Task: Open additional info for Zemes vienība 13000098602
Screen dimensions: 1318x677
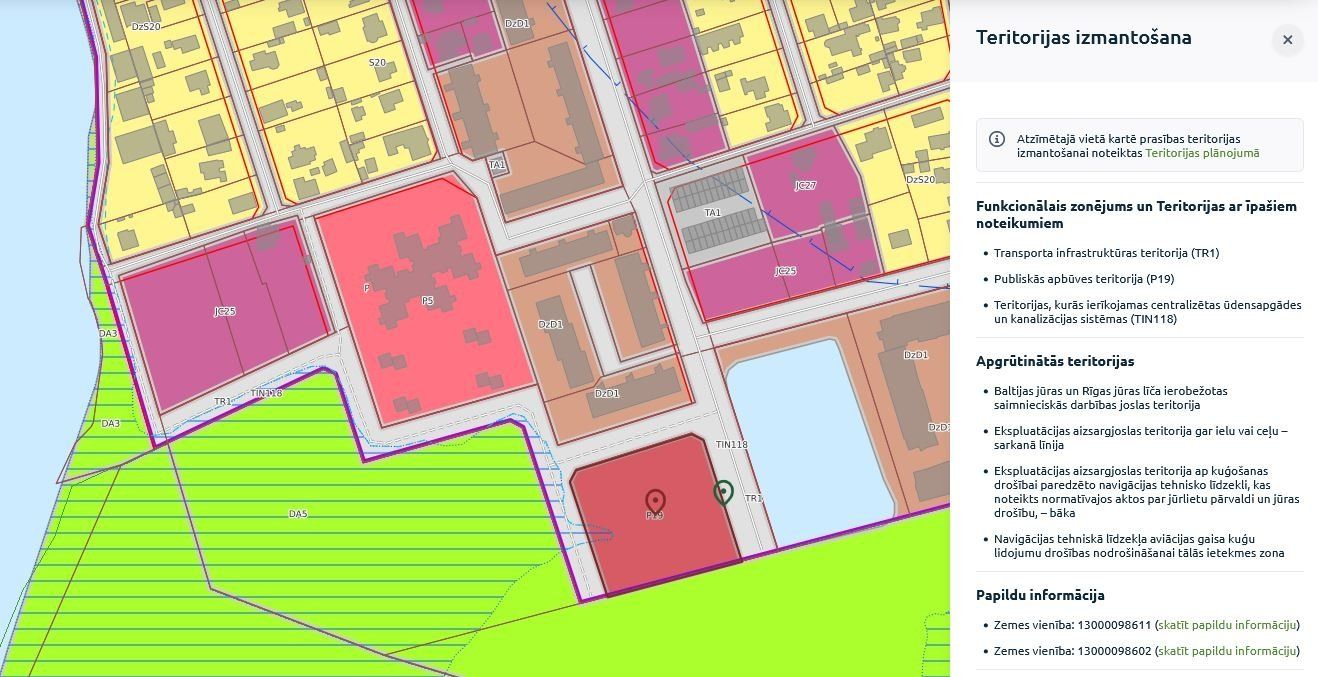Action: [1228, 651]
